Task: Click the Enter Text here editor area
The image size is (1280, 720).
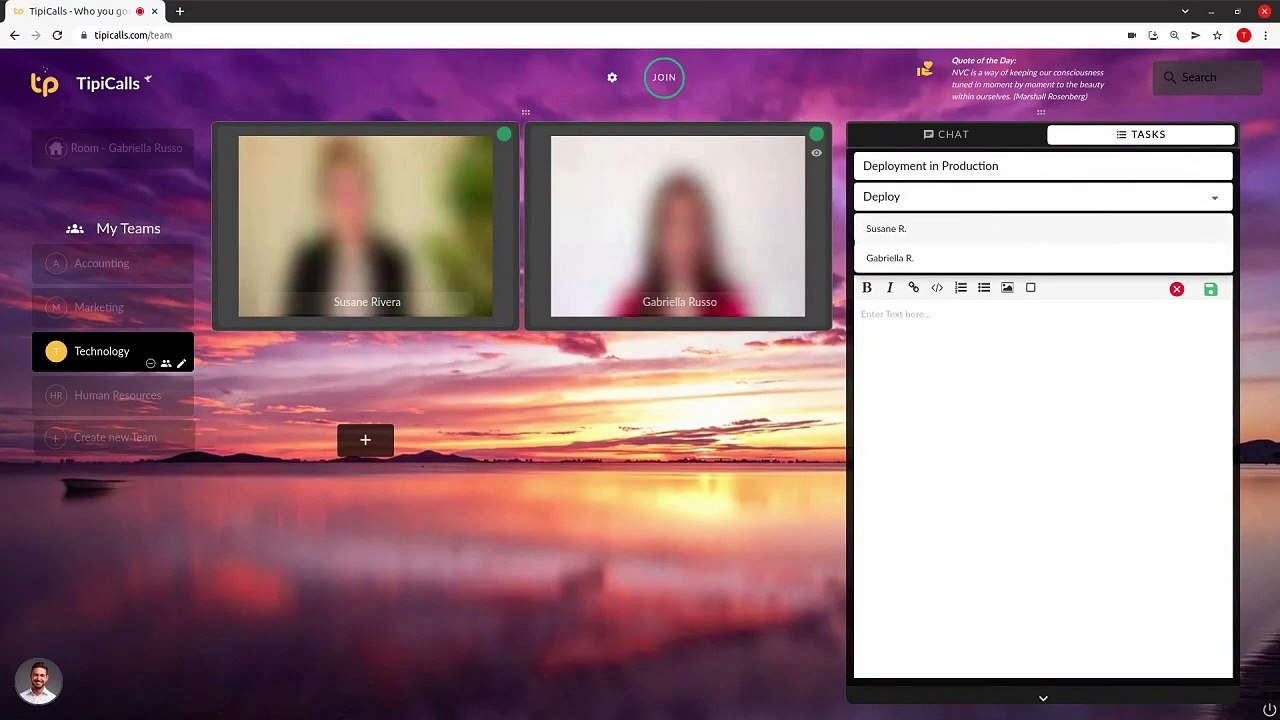Action: coord(1043,490)
